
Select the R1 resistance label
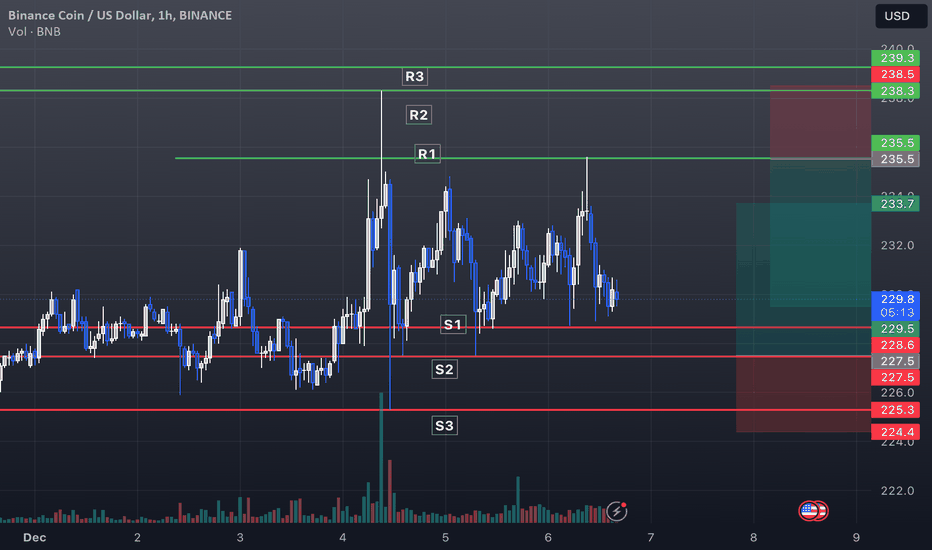pyautogui.click(x=427, y=154)
